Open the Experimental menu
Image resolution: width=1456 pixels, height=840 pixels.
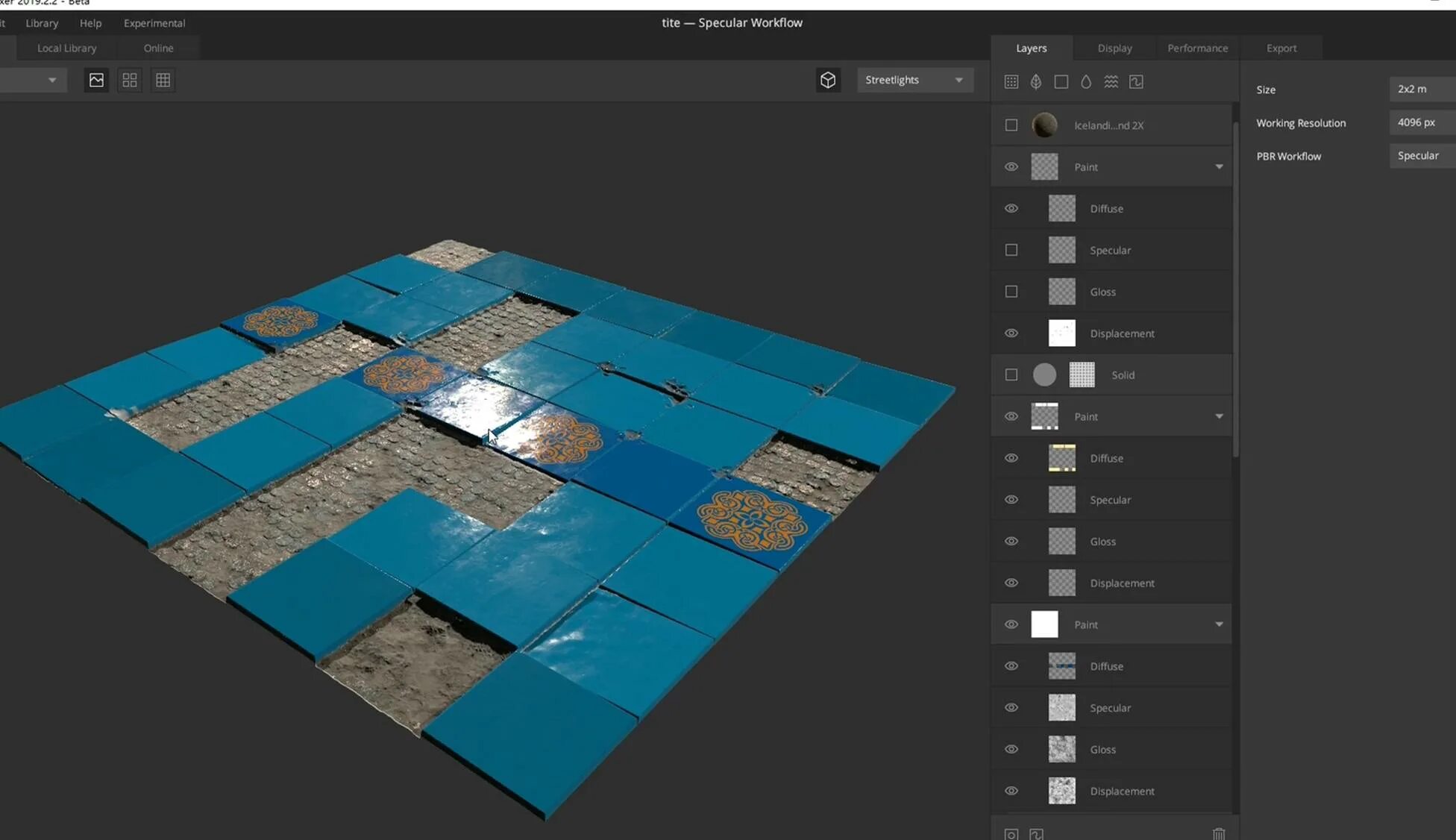[154, 23]
